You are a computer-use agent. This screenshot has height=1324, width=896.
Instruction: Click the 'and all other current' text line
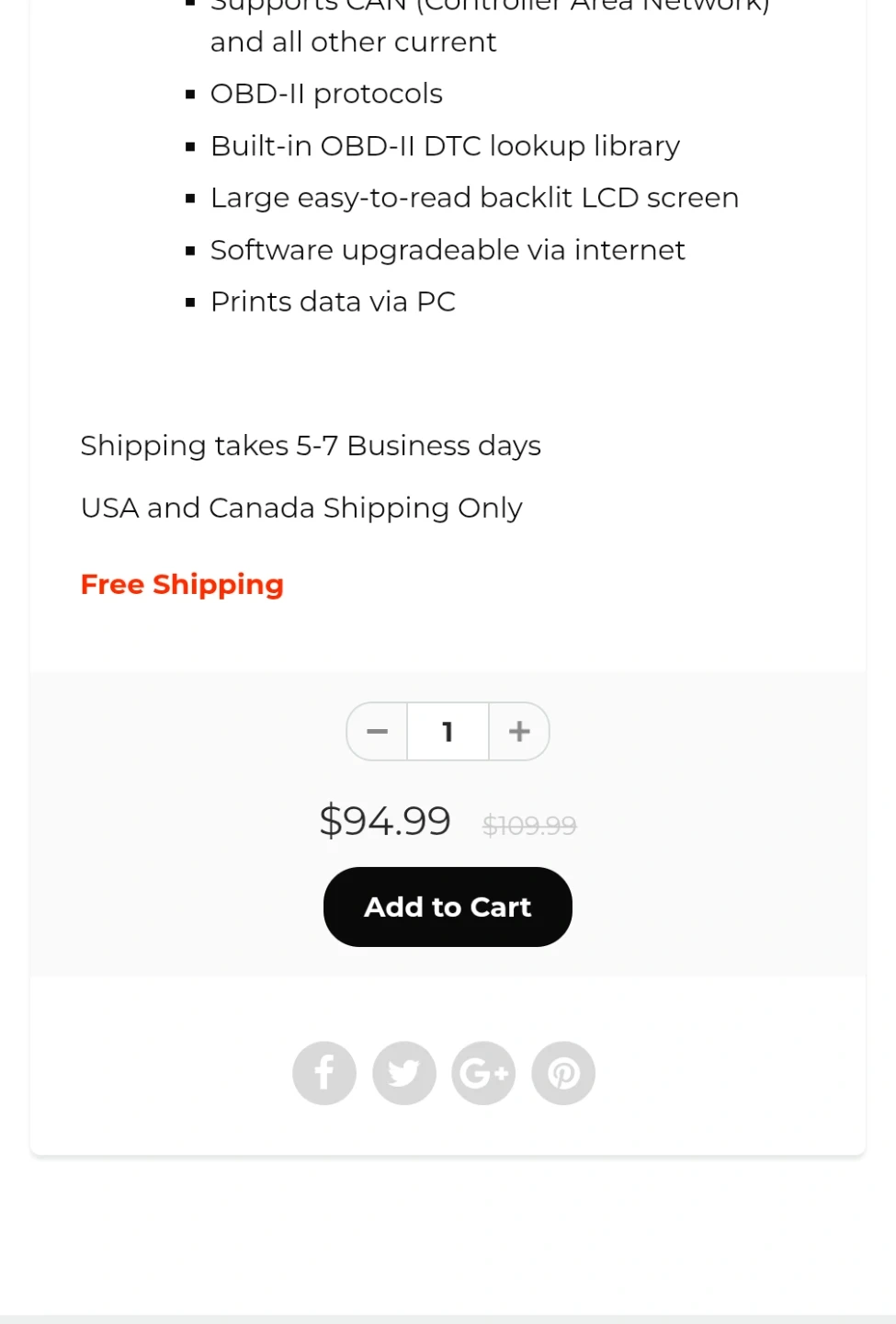tap(353, 42)
